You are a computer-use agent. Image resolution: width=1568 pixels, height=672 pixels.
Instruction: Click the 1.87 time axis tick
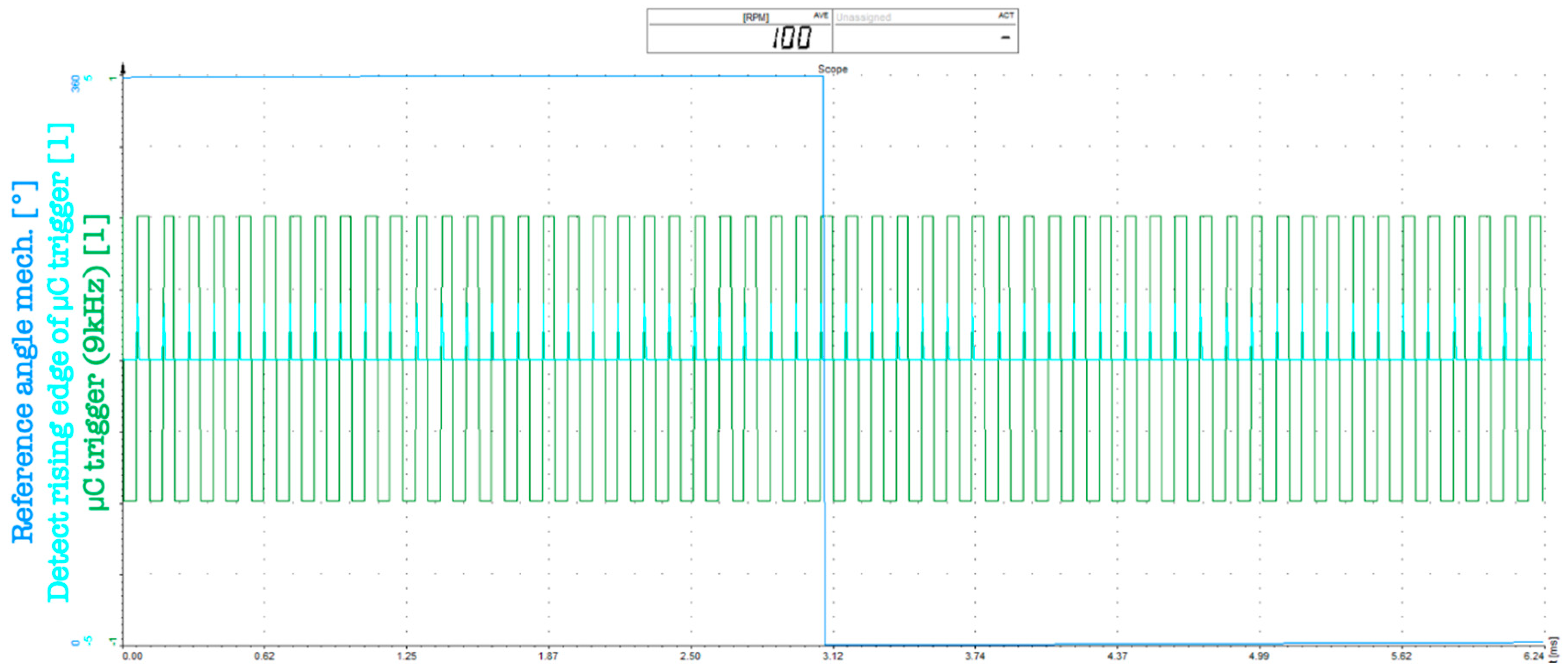click(548, 656)
